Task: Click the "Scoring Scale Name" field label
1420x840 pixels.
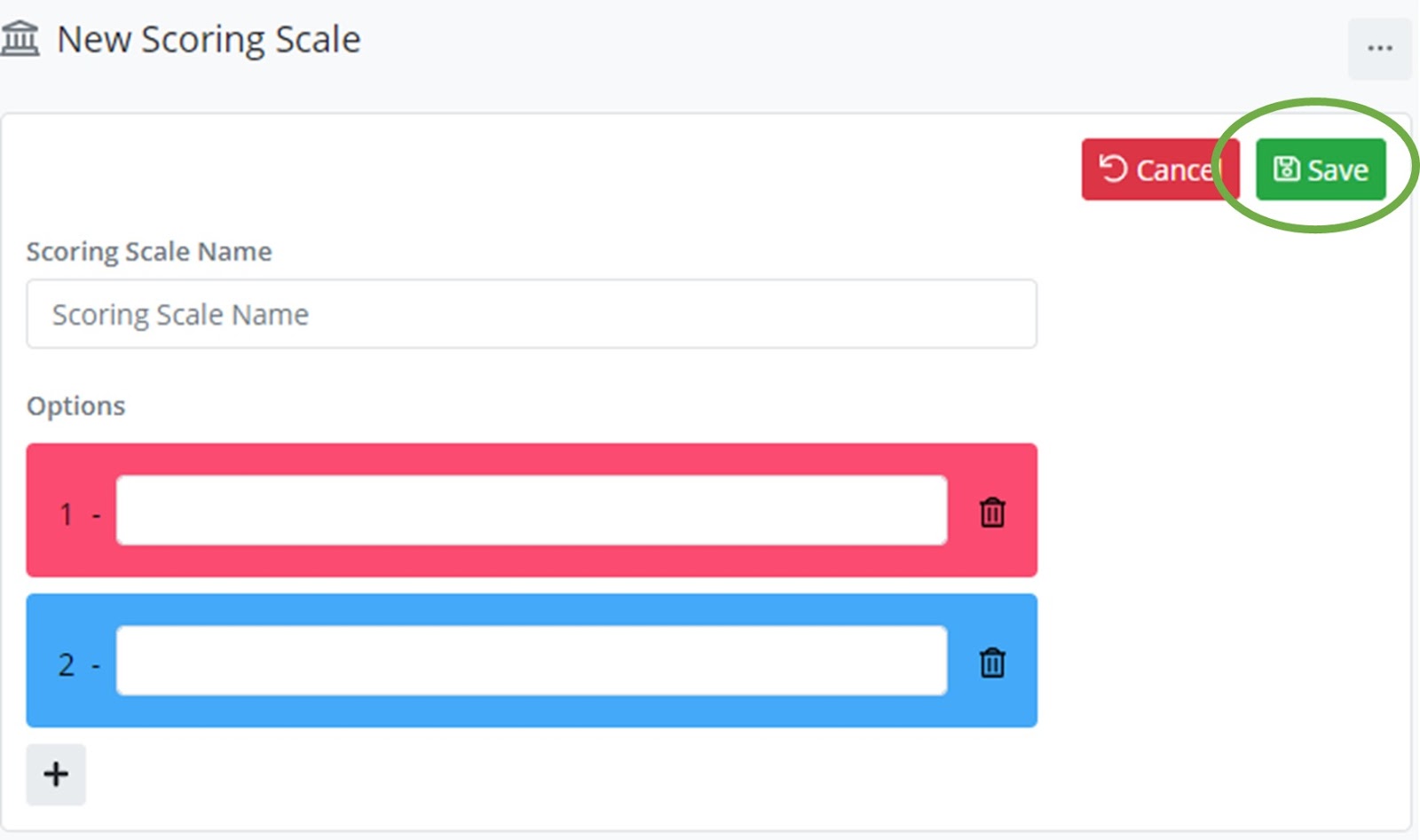Action: [149, 252]
